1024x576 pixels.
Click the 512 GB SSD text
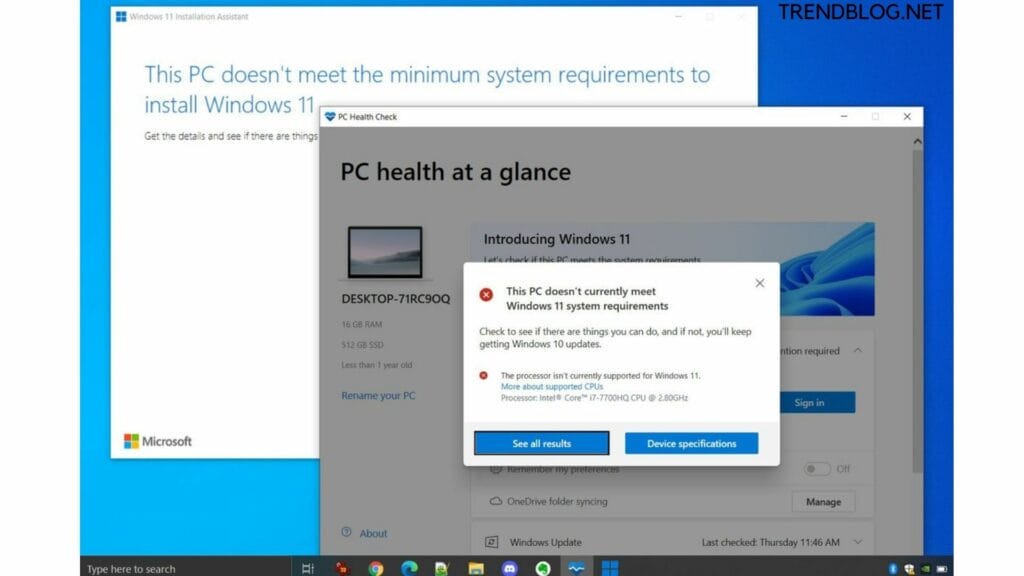[362, 344]
